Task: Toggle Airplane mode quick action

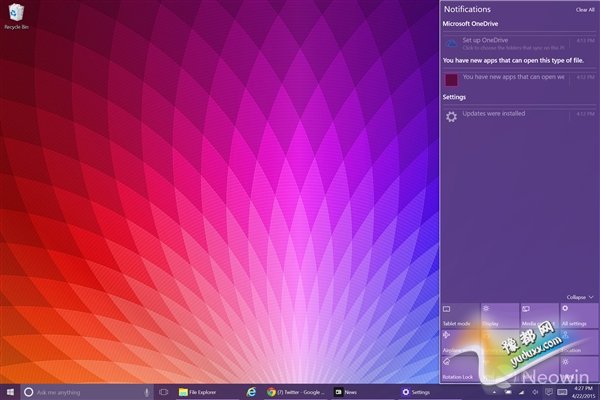Action: (x=460, y=342)
